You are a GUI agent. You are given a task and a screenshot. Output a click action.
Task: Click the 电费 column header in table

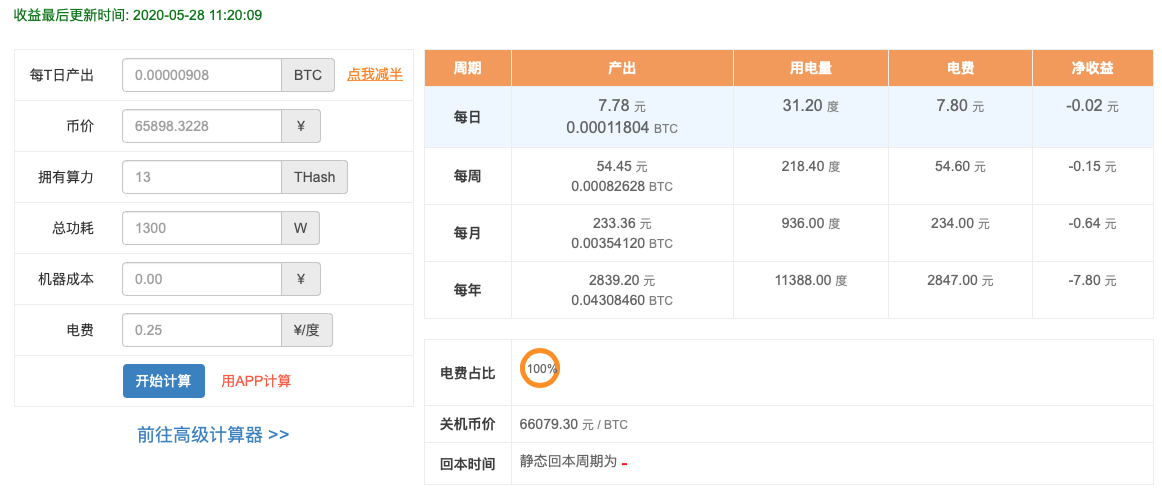[x=960, y=68]
